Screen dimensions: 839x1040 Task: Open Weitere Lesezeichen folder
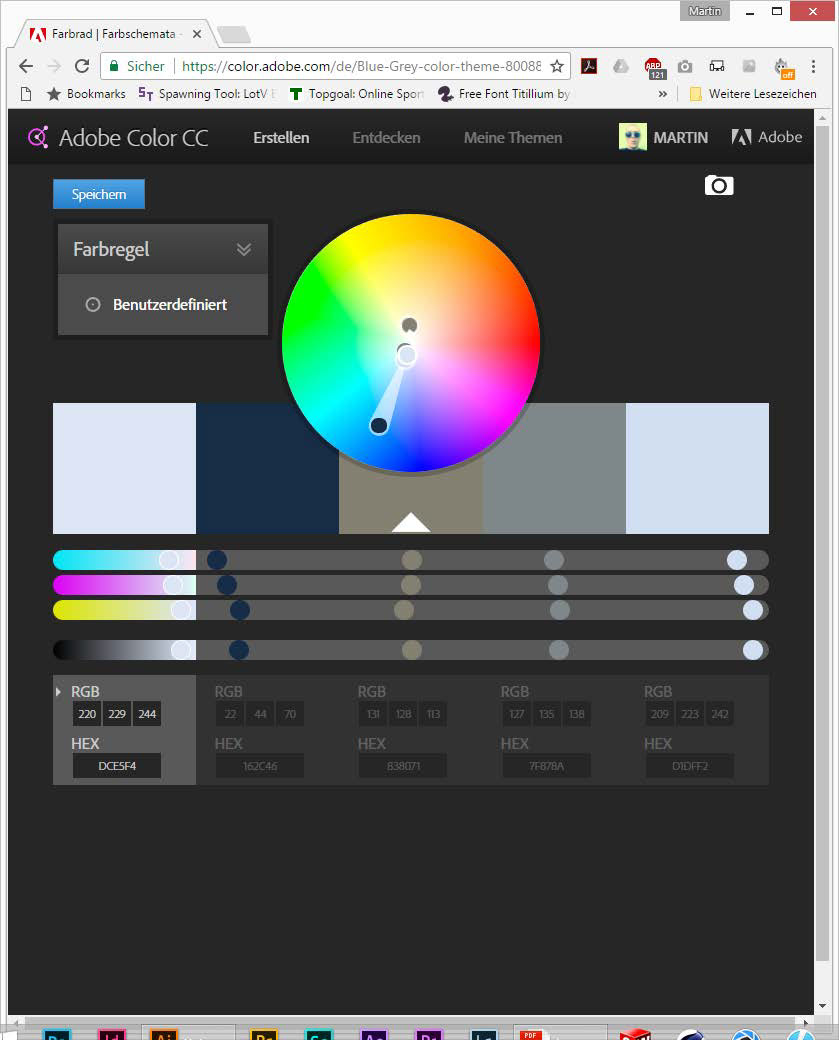point(753,94)
